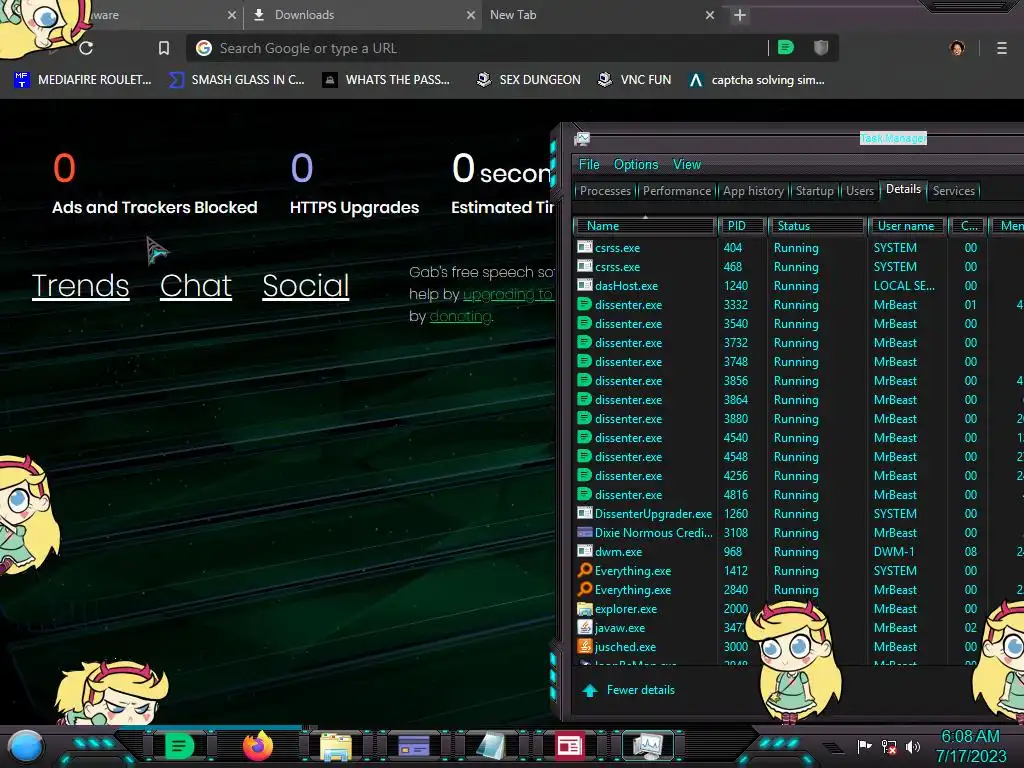Open the credit card app taskbar icon

tap(413, 746)
